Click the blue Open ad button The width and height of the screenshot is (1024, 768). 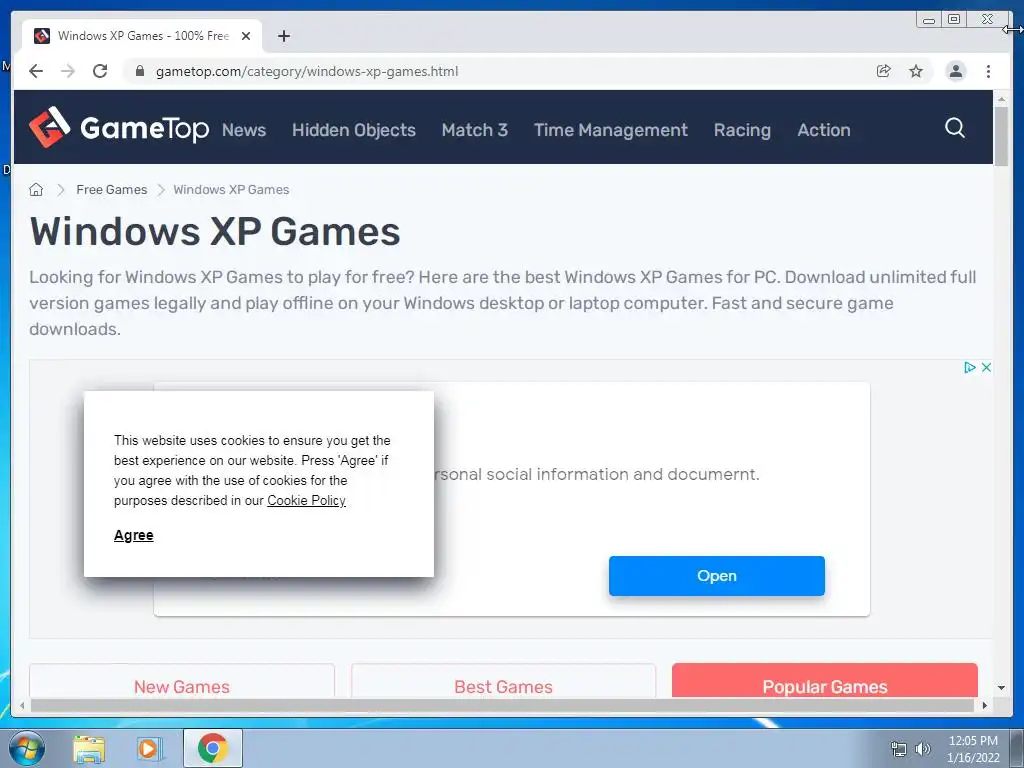[716, 575]
